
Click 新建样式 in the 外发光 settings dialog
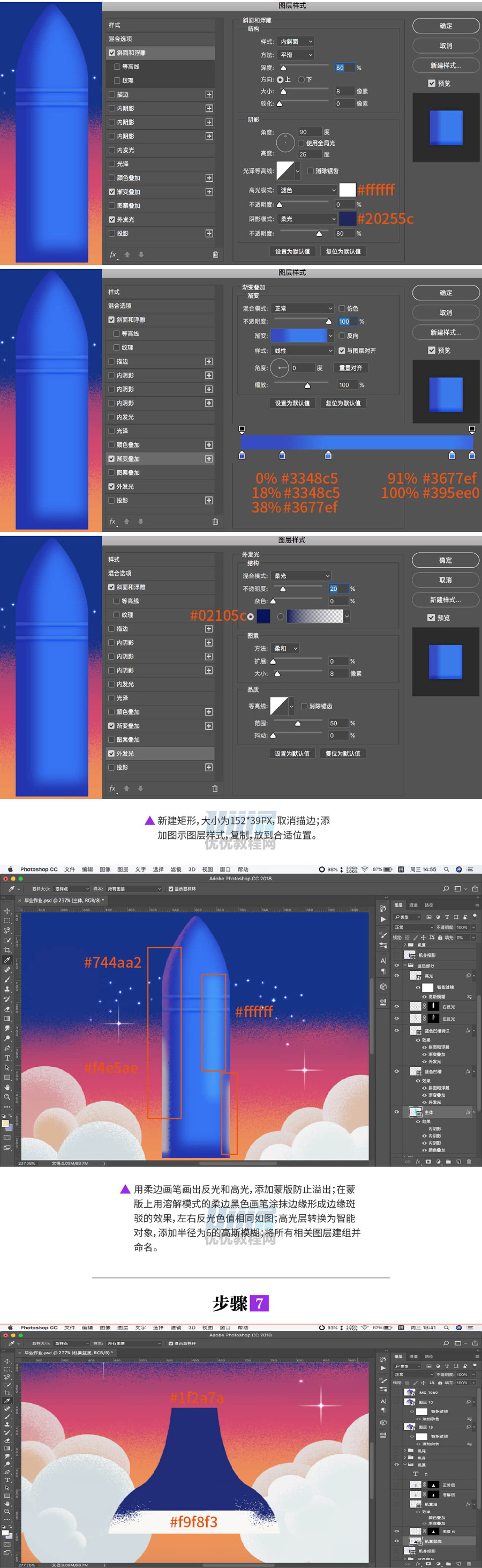point(446,599)
